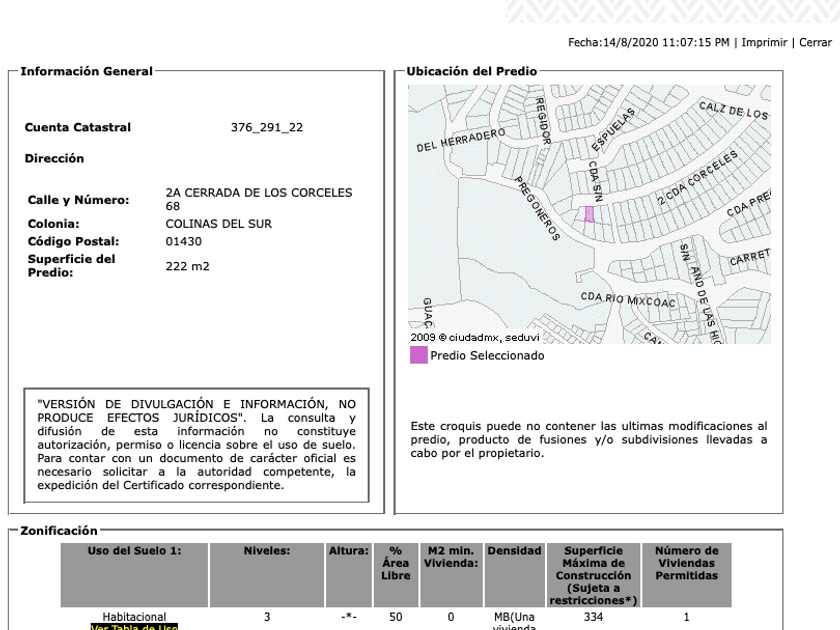
Task: Click the Información General section title
Action: pos(87,71)
